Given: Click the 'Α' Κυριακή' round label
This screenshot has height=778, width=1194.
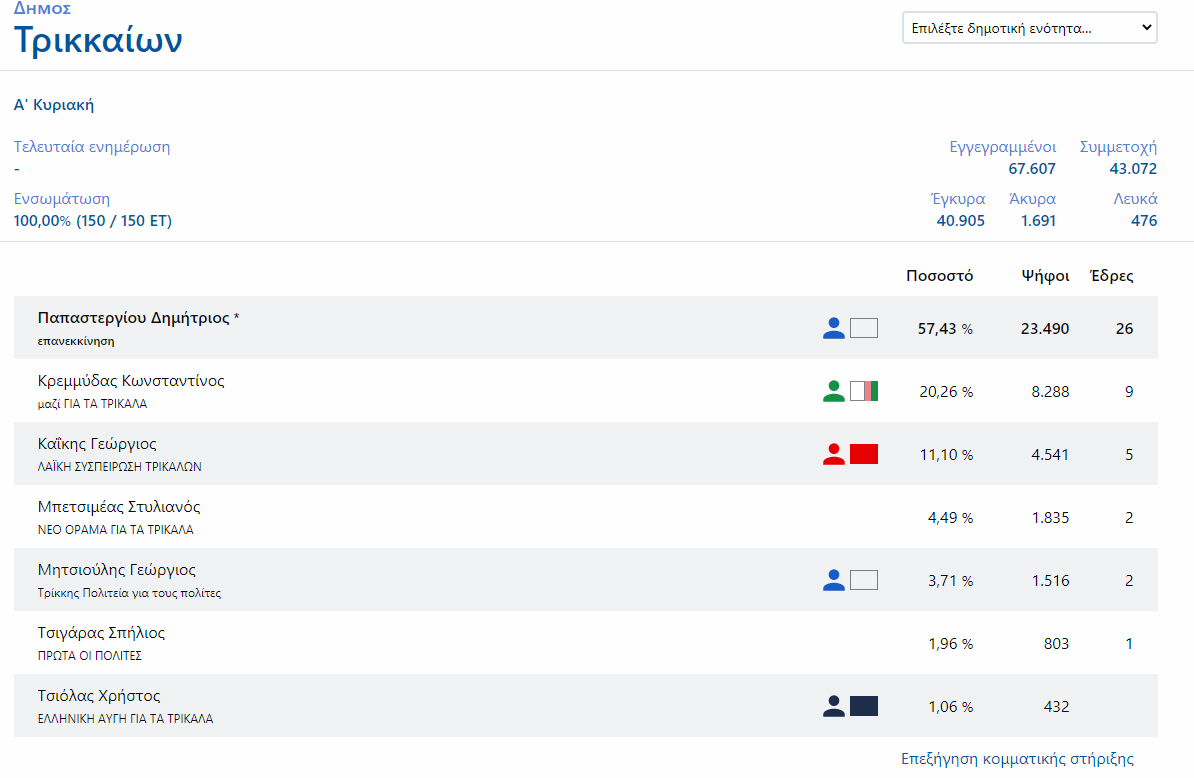Looking at the screenshot, I should click(x=54, y=105).
